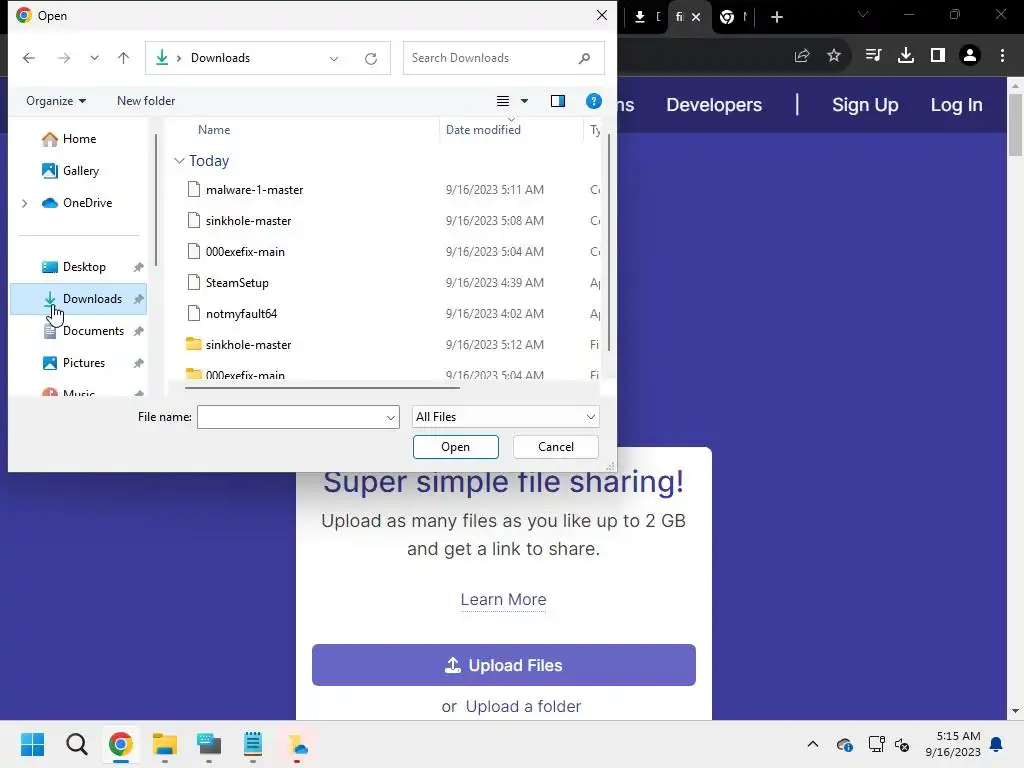Screen dimensions: 1024x768
Task: Click the Sign Up link
Action: pos(865,105)
